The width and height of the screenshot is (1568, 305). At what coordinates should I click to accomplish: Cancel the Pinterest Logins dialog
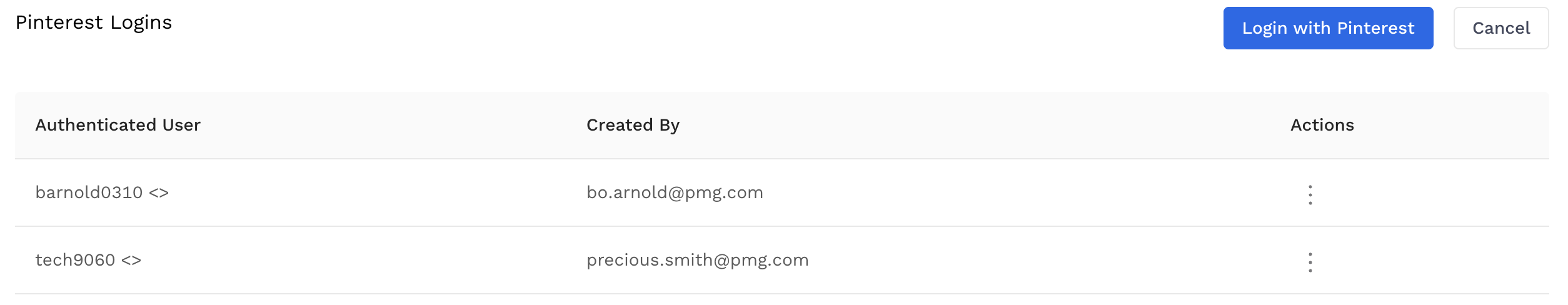click(x=1500, y=28)
